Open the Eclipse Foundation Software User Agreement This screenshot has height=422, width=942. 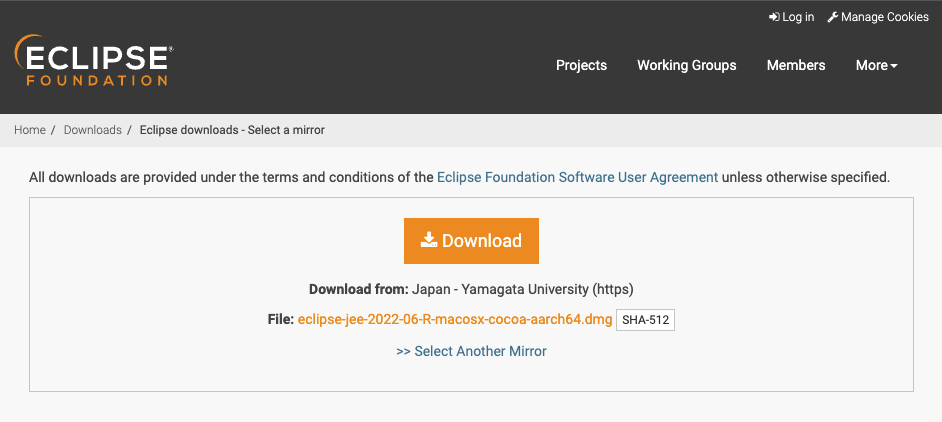pyautogui.click(x=577, y=177)
